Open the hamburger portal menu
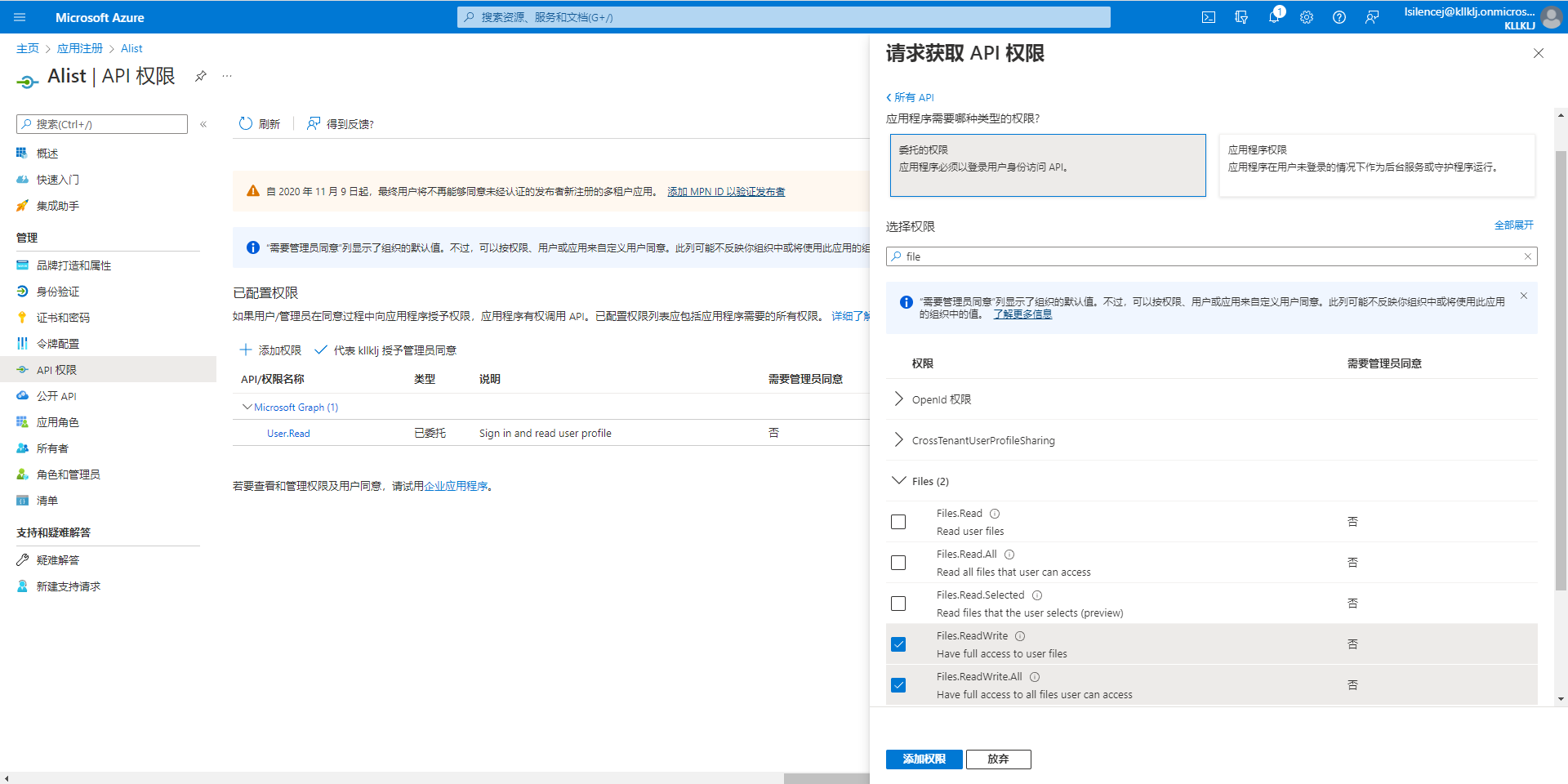 20,17
